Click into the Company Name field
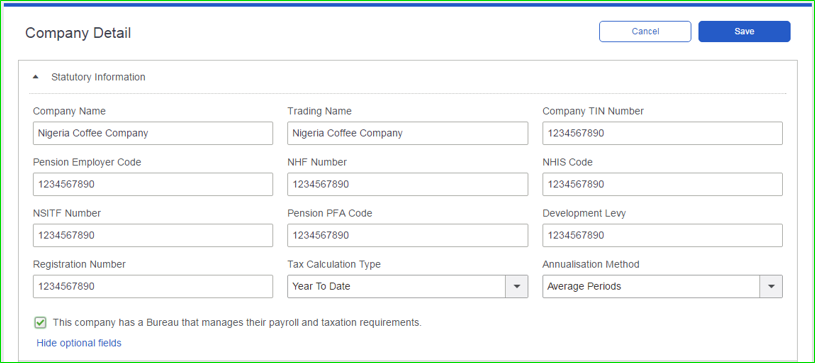Viewport: 815px width, 363px height. coord(153,133)
